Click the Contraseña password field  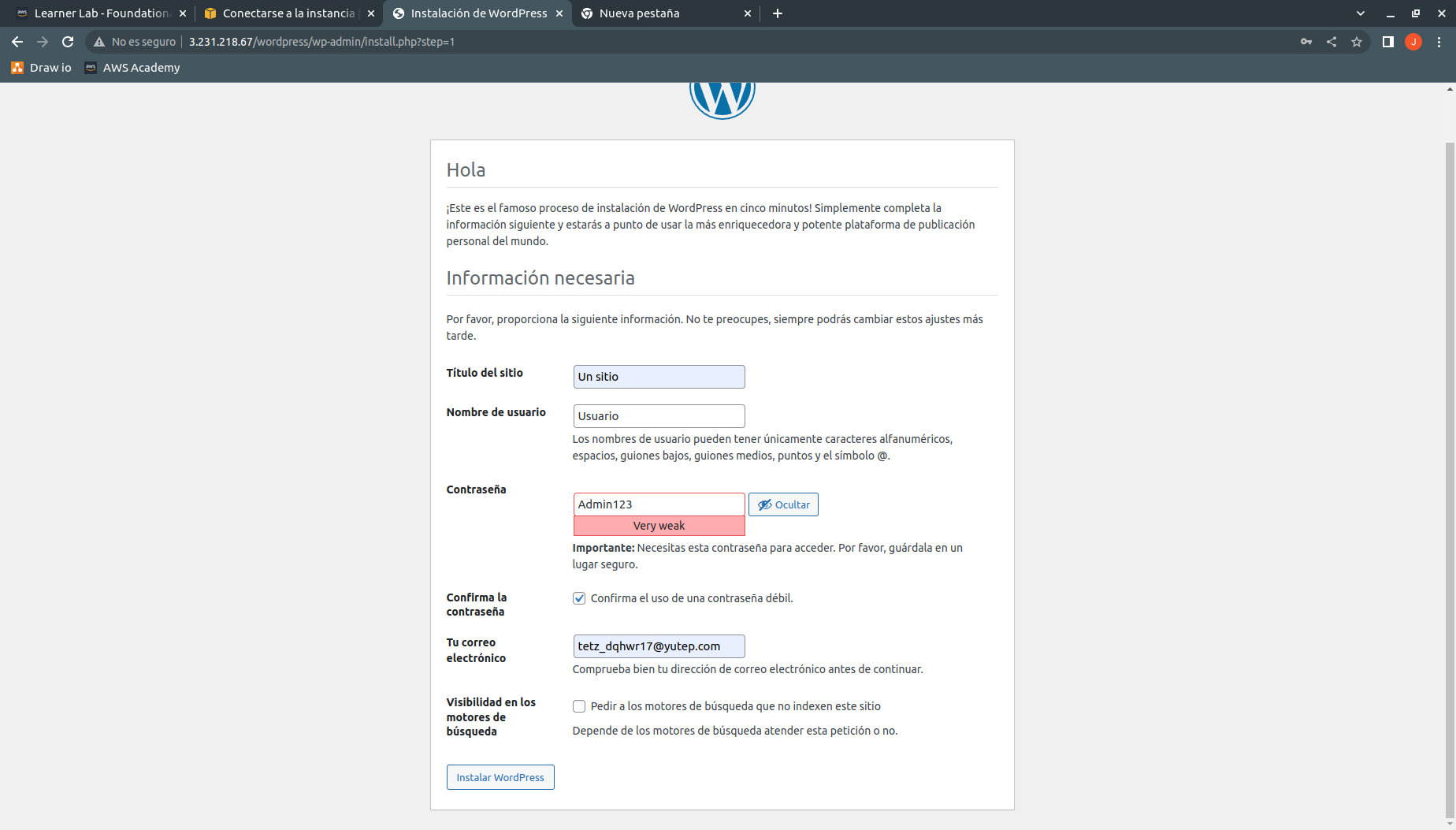coord(659,504)
